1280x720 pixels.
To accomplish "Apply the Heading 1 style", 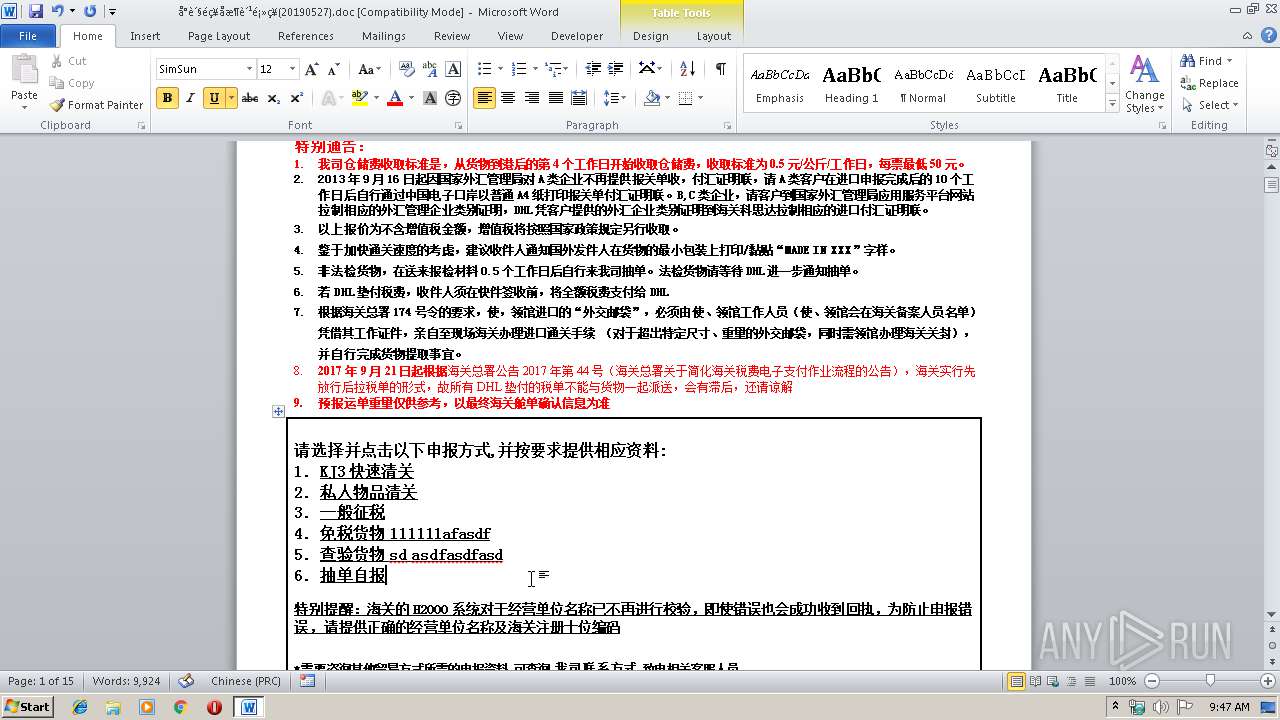I will pyautogui.click(x=851, y=82).
